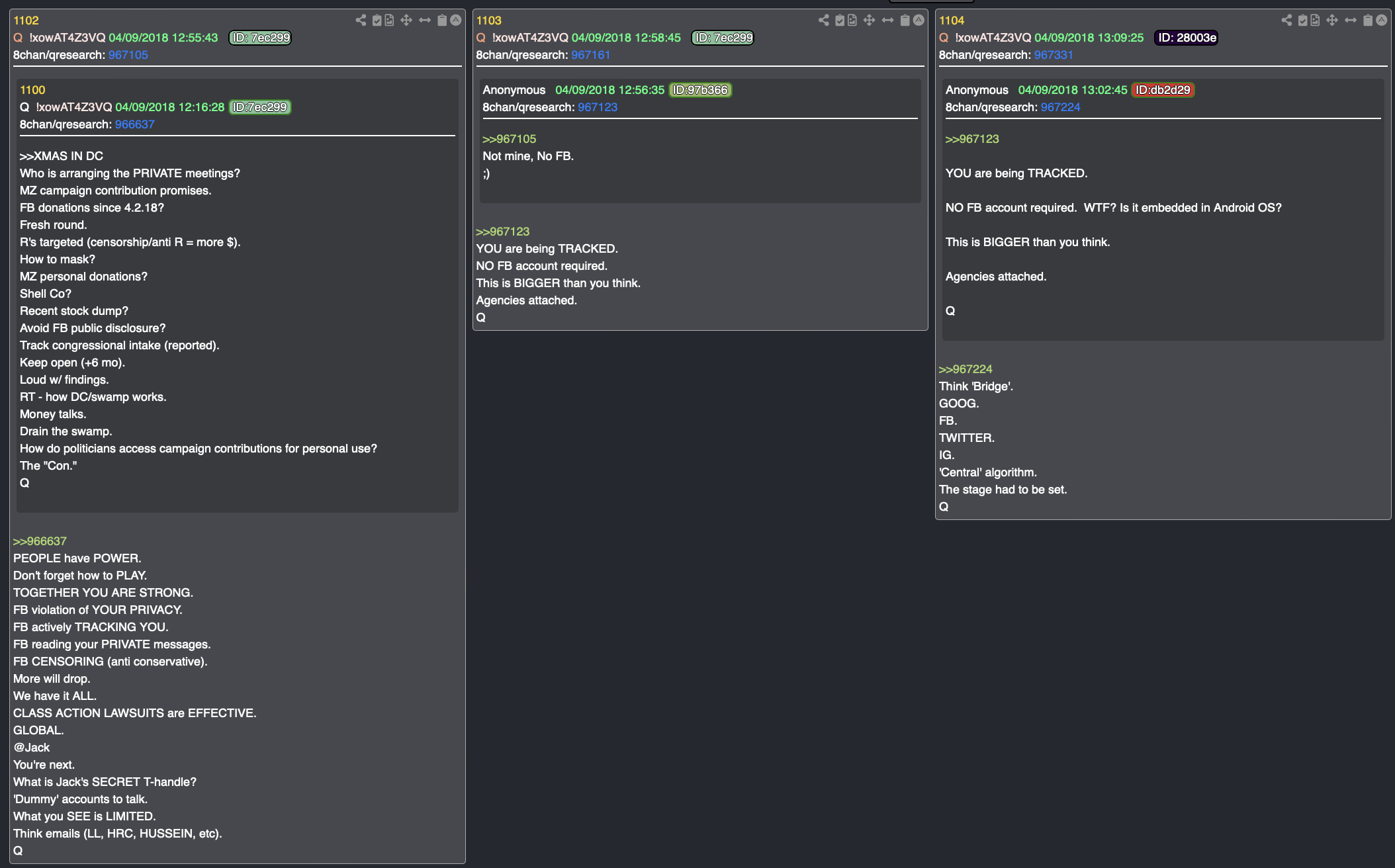Click four-way move icon on post 1104

(x=1332, y=21)
